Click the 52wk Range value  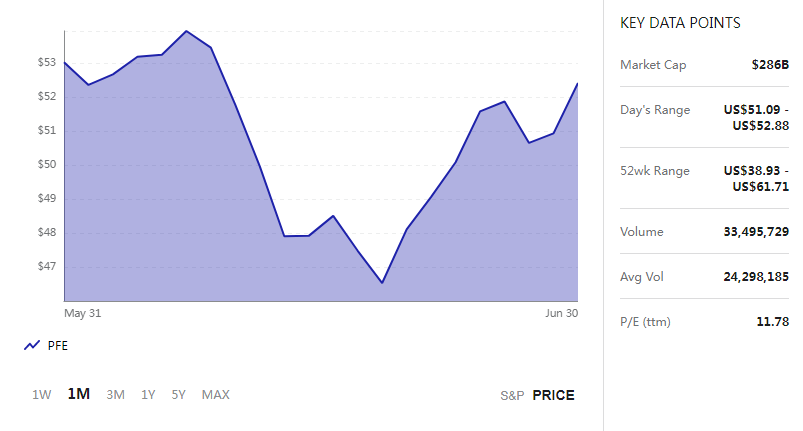point(756,179)
